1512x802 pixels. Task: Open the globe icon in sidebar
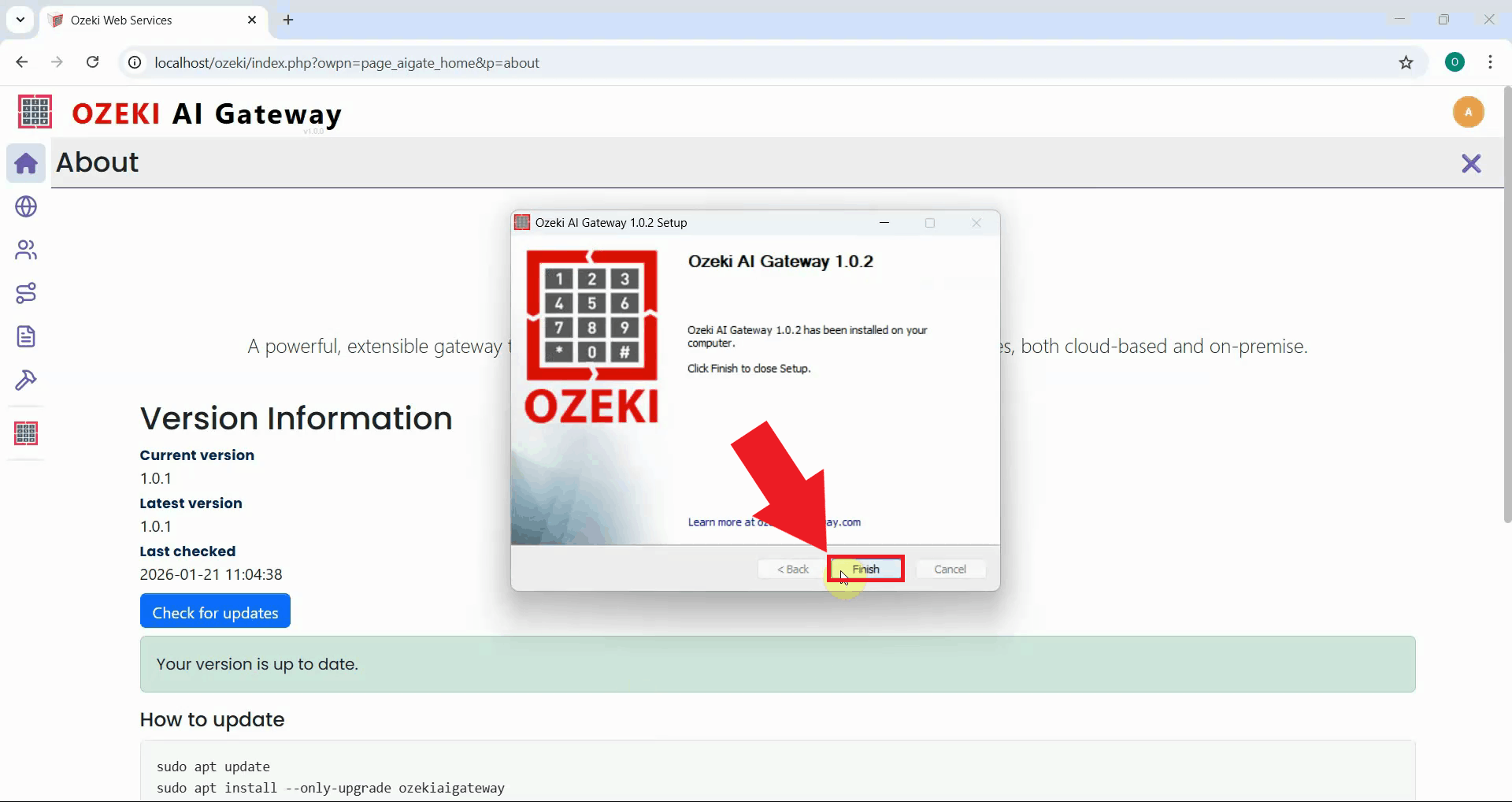click(26, 206)
